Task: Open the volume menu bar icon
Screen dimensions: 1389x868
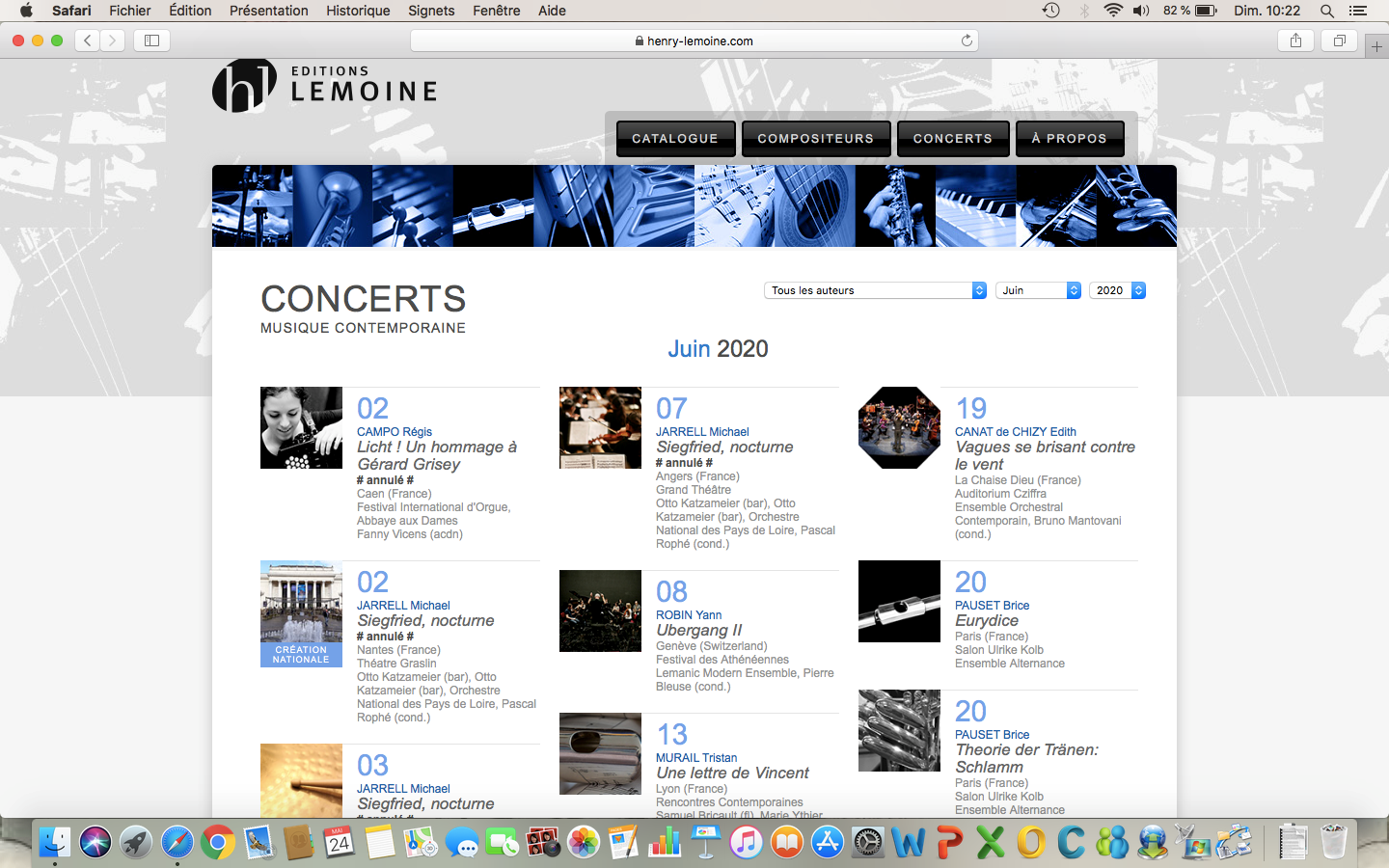Action: [1141, 11]
